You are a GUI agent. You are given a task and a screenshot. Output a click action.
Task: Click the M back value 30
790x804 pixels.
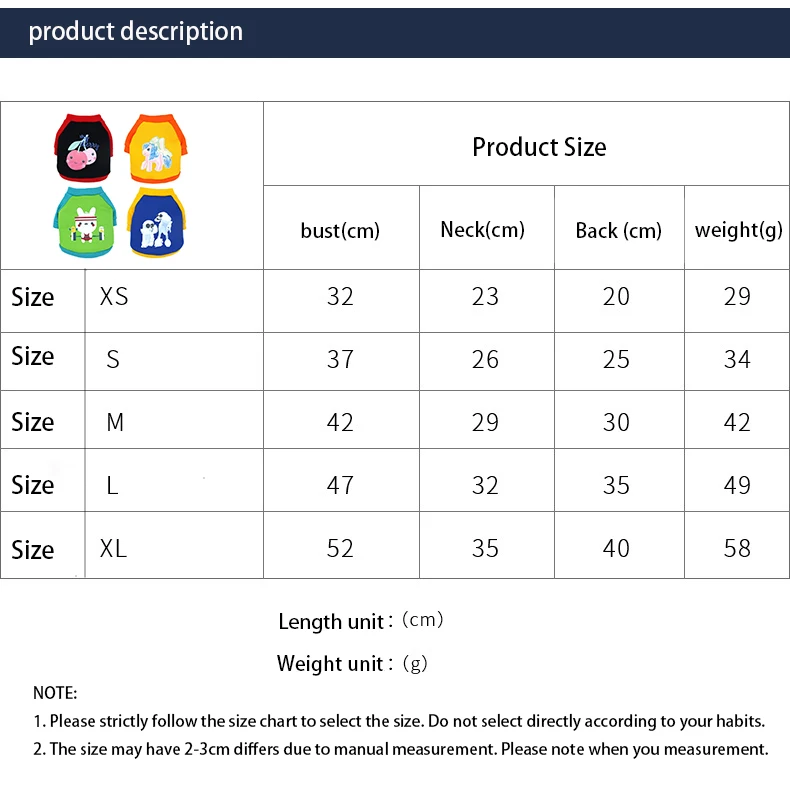(616, 422)
